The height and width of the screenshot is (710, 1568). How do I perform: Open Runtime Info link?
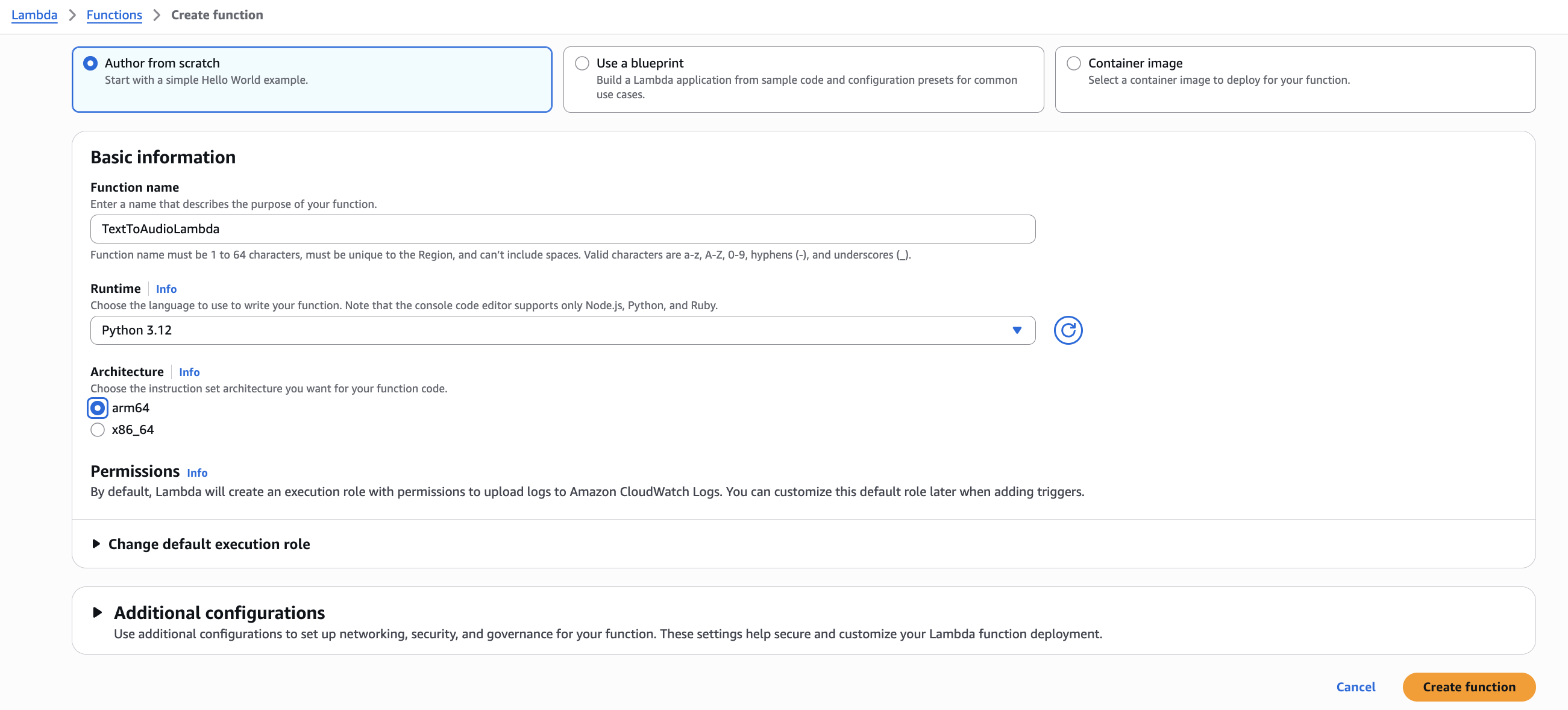tap(166, 289)
